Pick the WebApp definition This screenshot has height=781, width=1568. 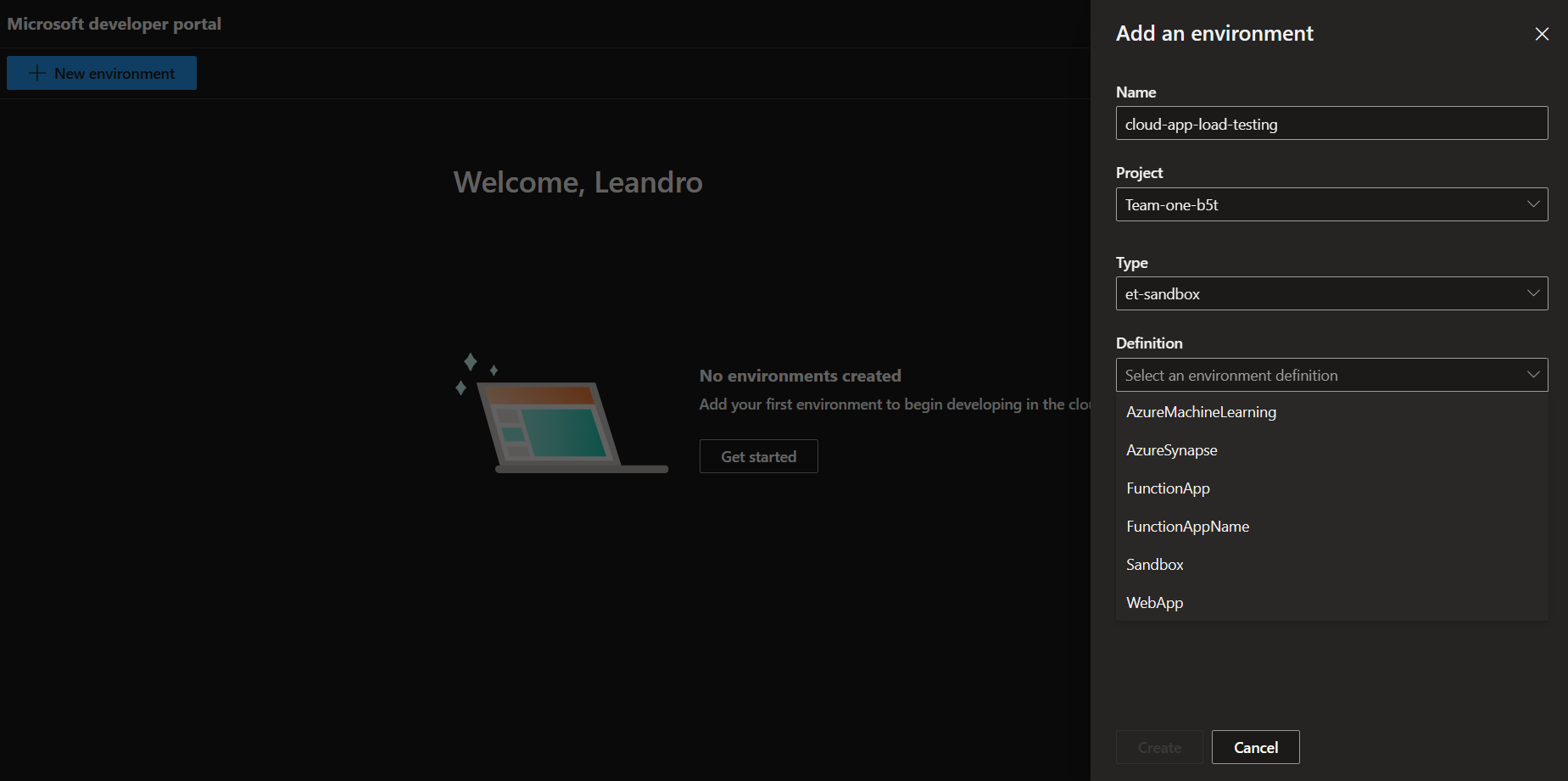(x=1331, y=603)
